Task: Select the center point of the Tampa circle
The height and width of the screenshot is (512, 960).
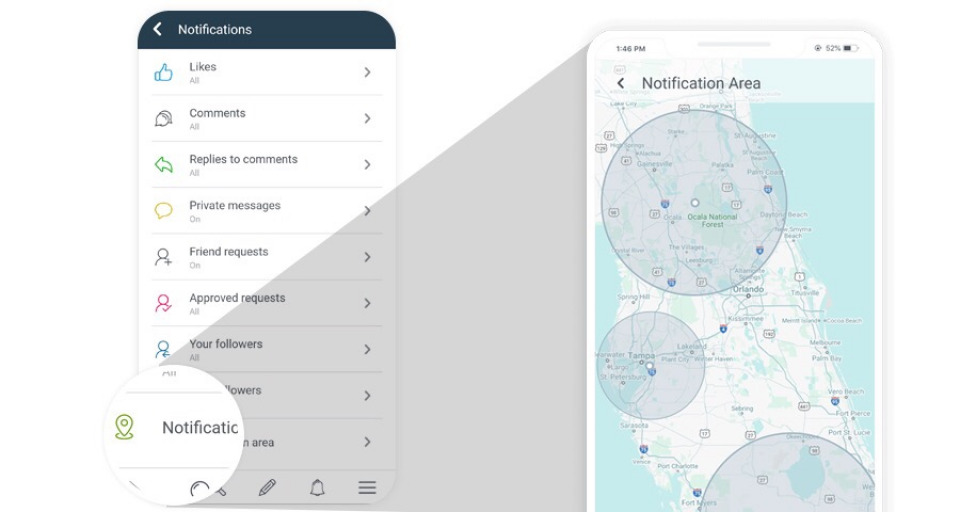Action: click(650, 366)
